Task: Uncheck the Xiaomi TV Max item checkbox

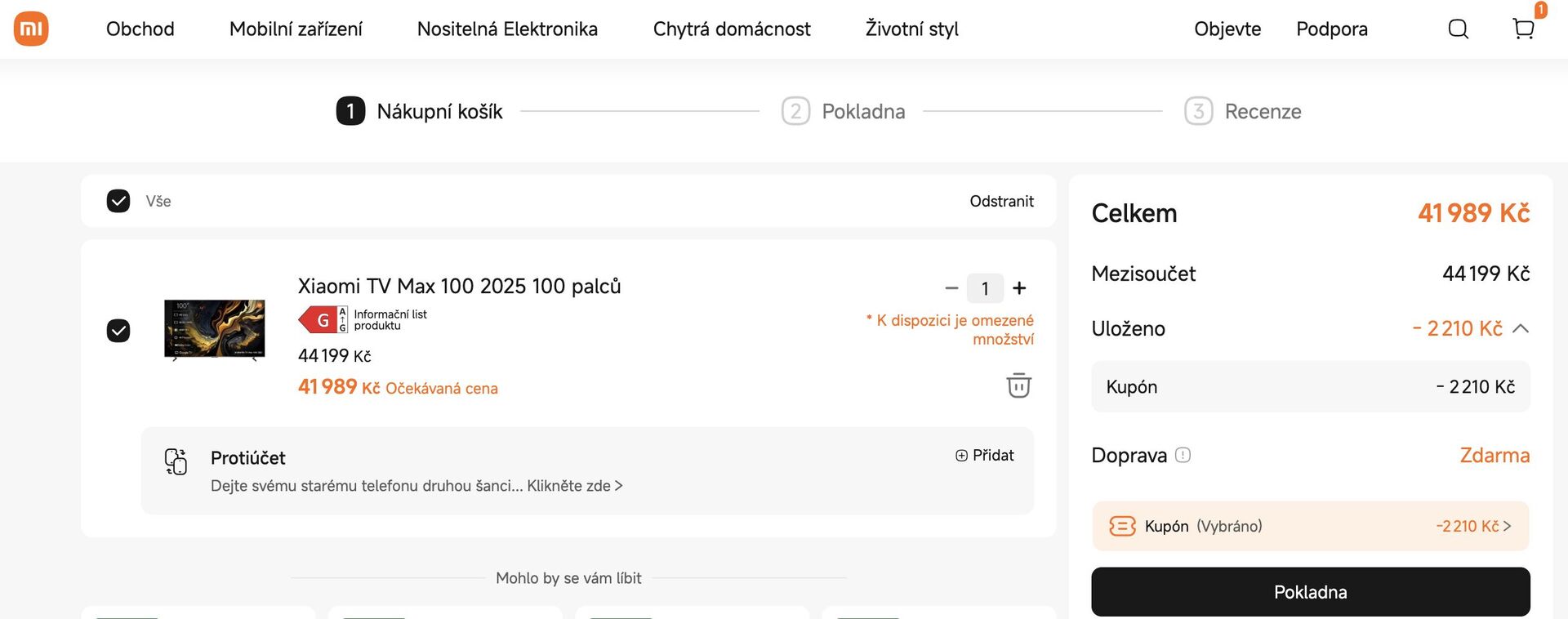Action: click(x=118, y=331)
